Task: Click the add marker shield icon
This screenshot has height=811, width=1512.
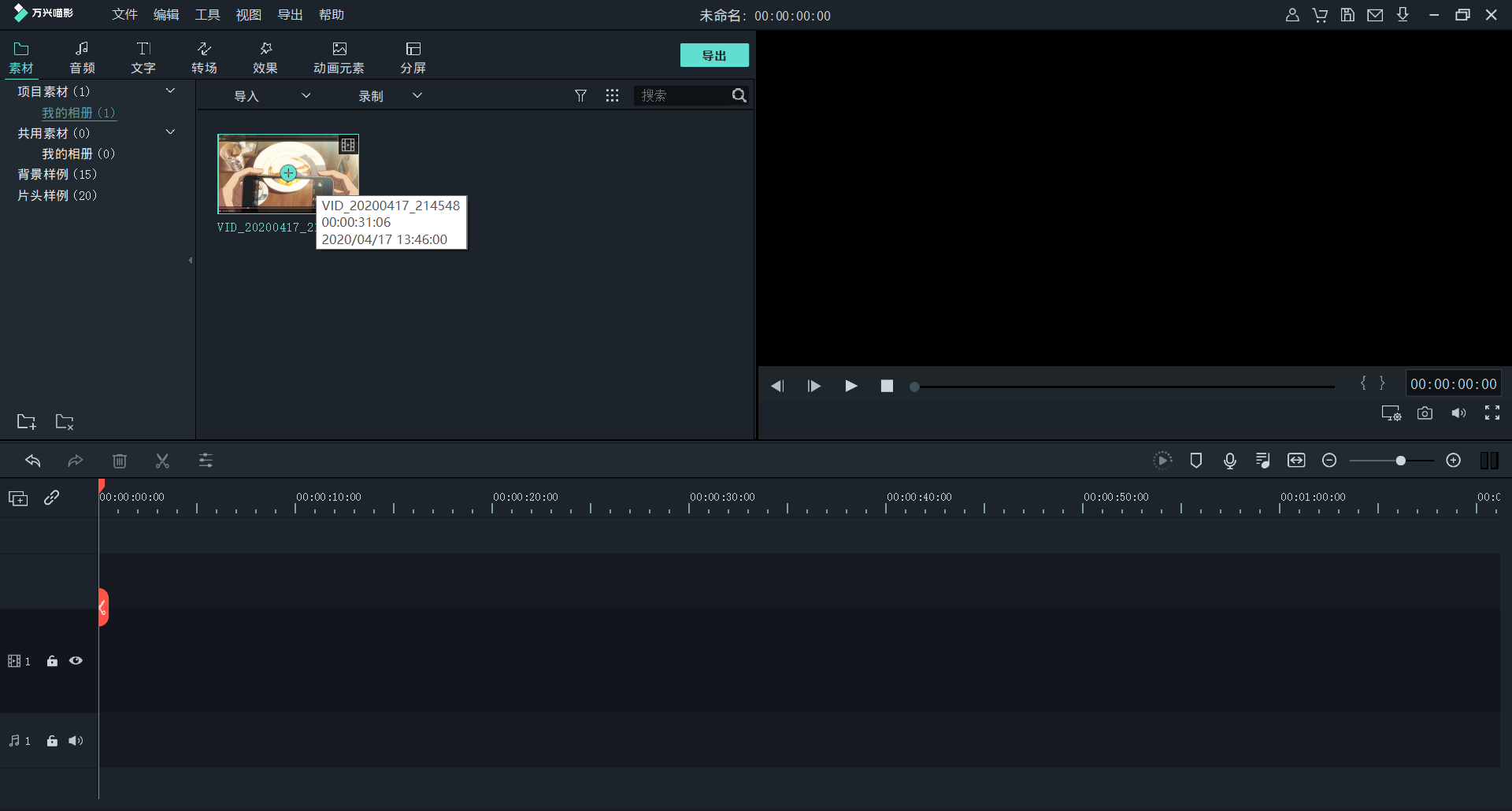Action: tap(1195, 461)
